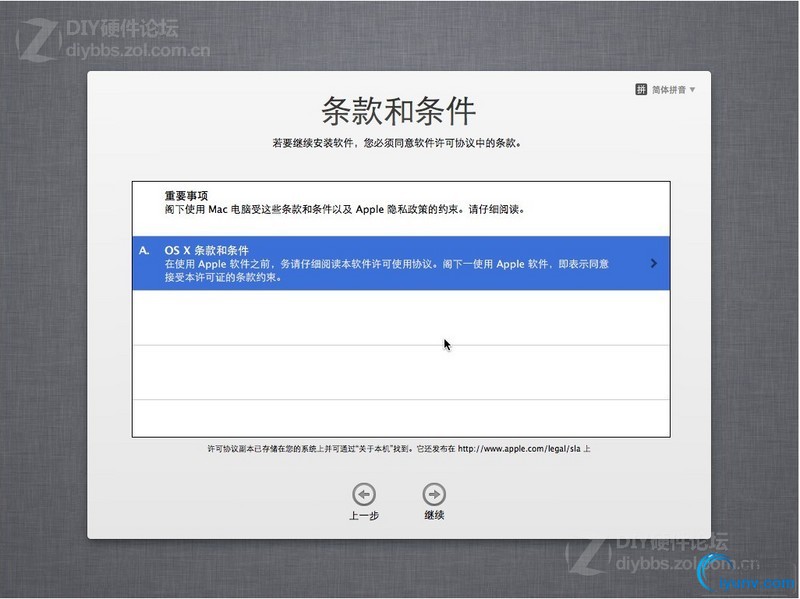Screen dimensions: 800x599
Task: Select the 重要事项 row heading
Action: [186, 196]
